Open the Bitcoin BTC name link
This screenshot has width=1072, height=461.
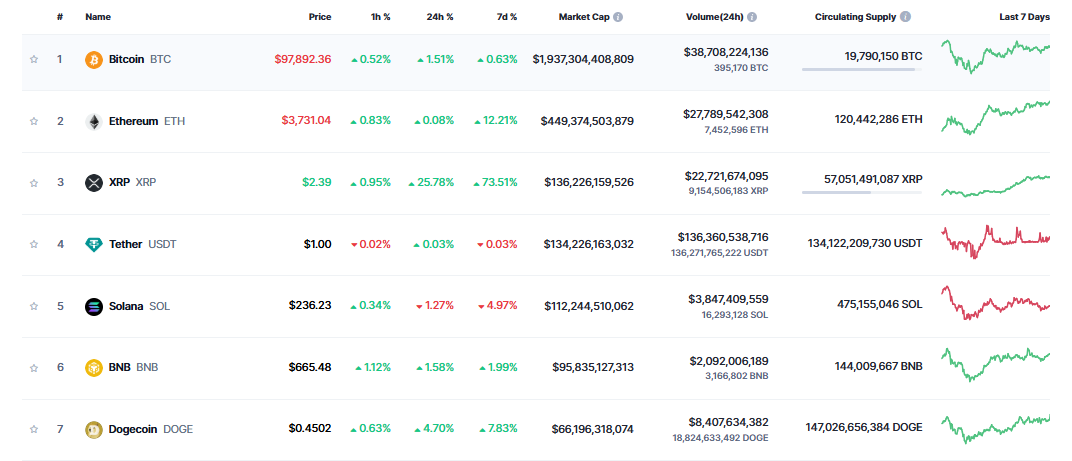(139, 60)
